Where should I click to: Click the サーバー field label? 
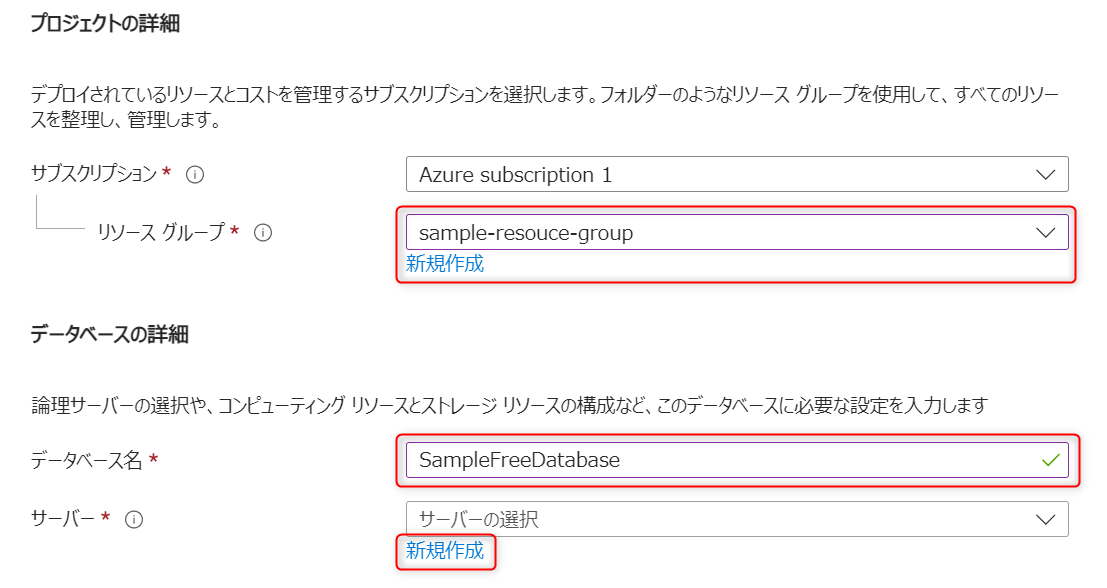[63, 519]
